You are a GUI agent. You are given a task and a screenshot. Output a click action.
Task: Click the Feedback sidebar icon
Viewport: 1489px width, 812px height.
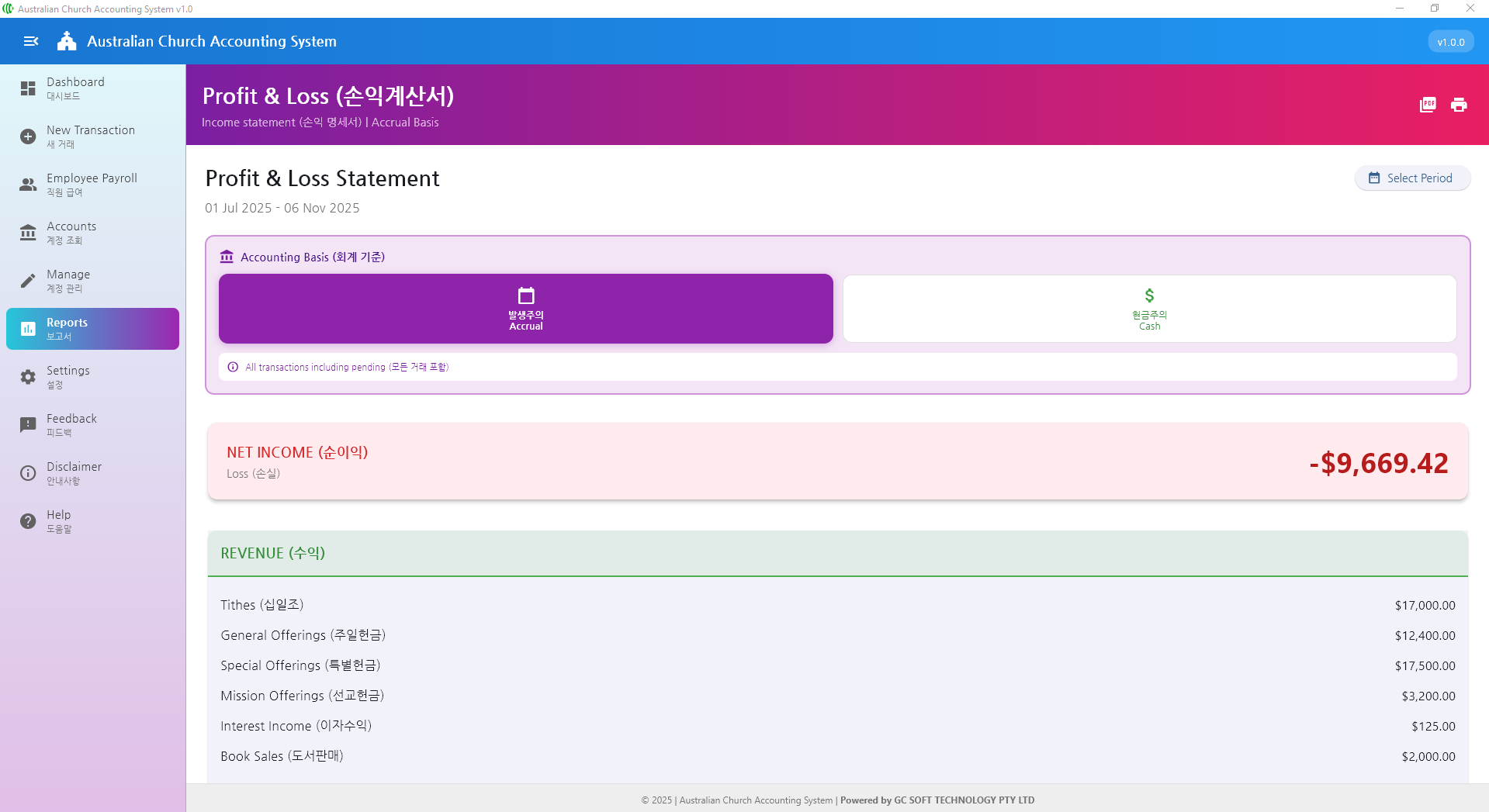click(x=28, y=424)
